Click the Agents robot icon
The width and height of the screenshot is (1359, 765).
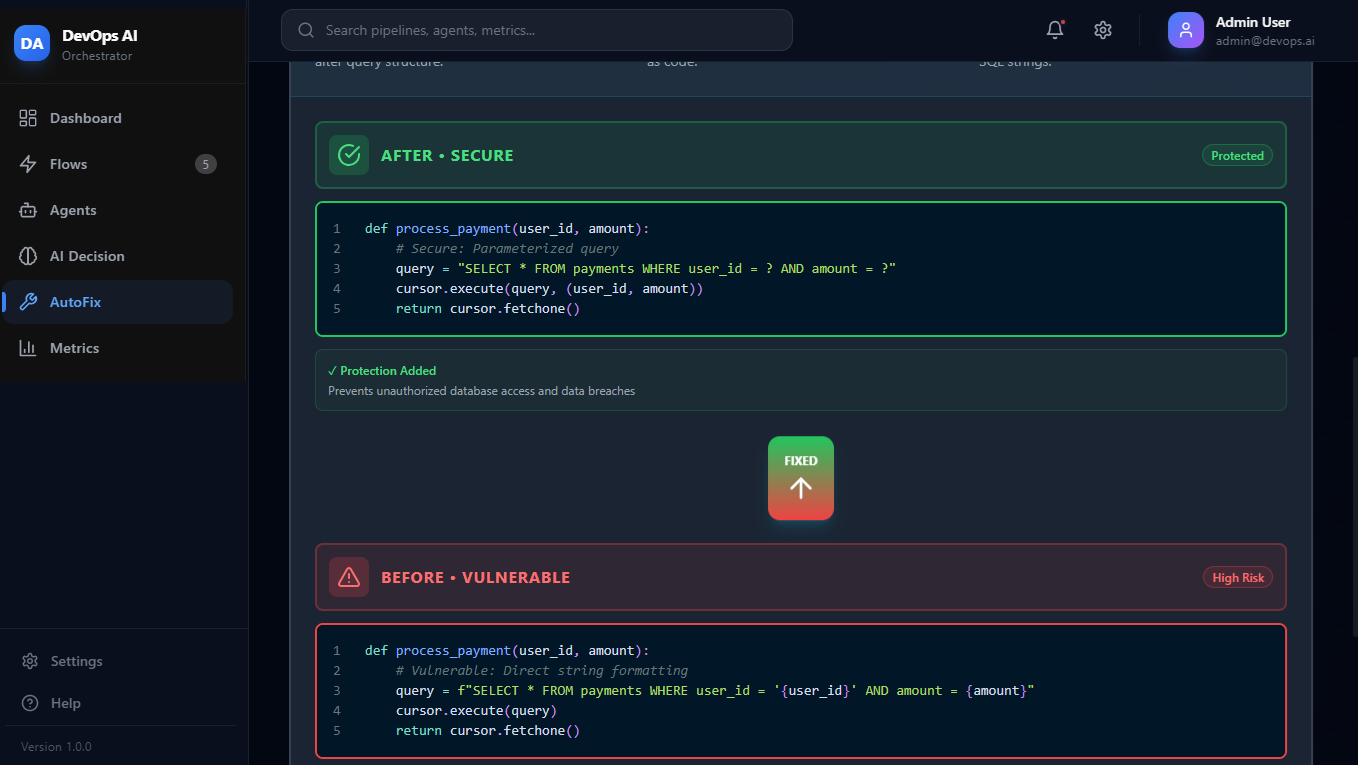[28, 210]
